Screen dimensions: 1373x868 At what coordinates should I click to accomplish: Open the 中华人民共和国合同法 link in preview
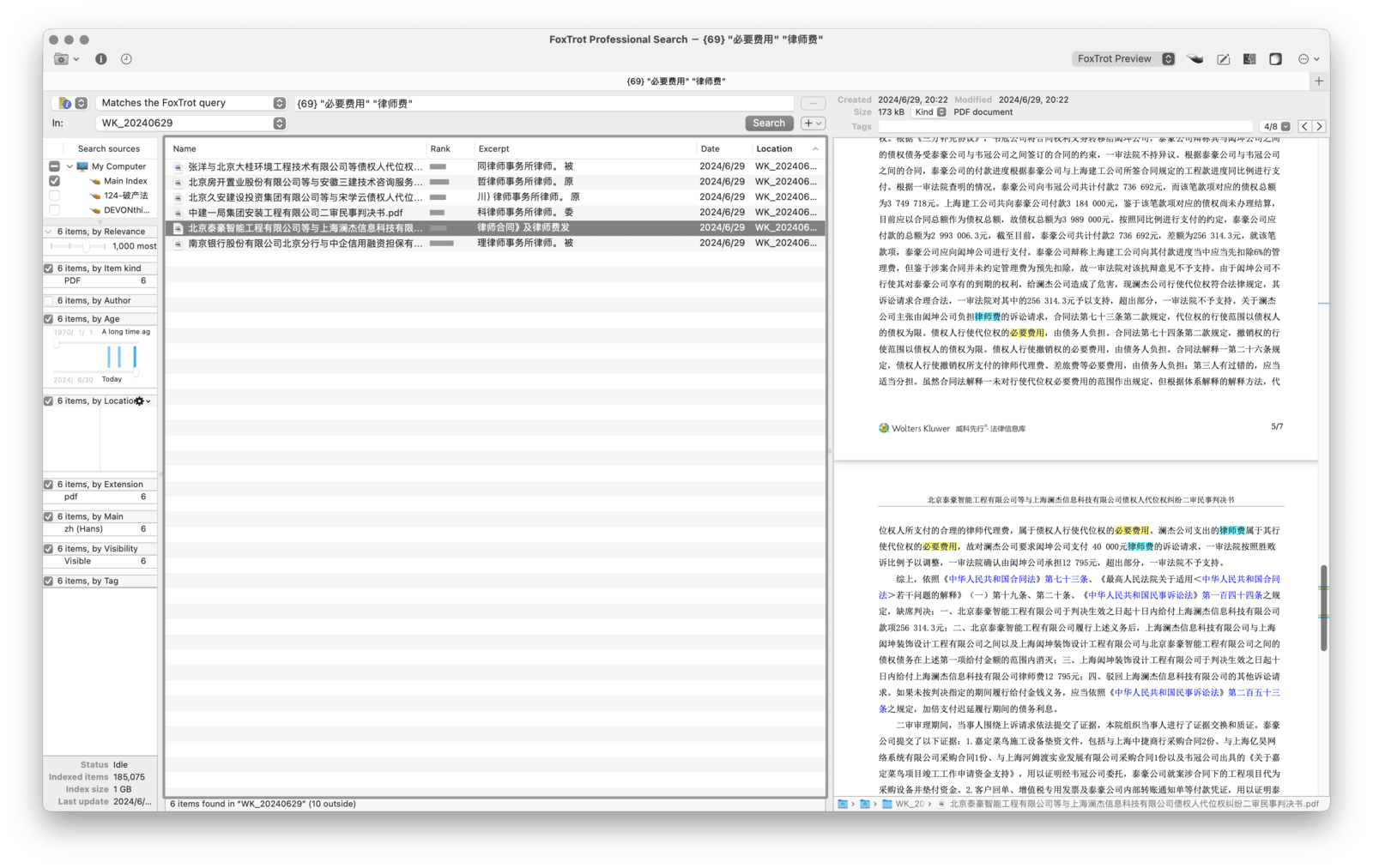click(994, 579)
